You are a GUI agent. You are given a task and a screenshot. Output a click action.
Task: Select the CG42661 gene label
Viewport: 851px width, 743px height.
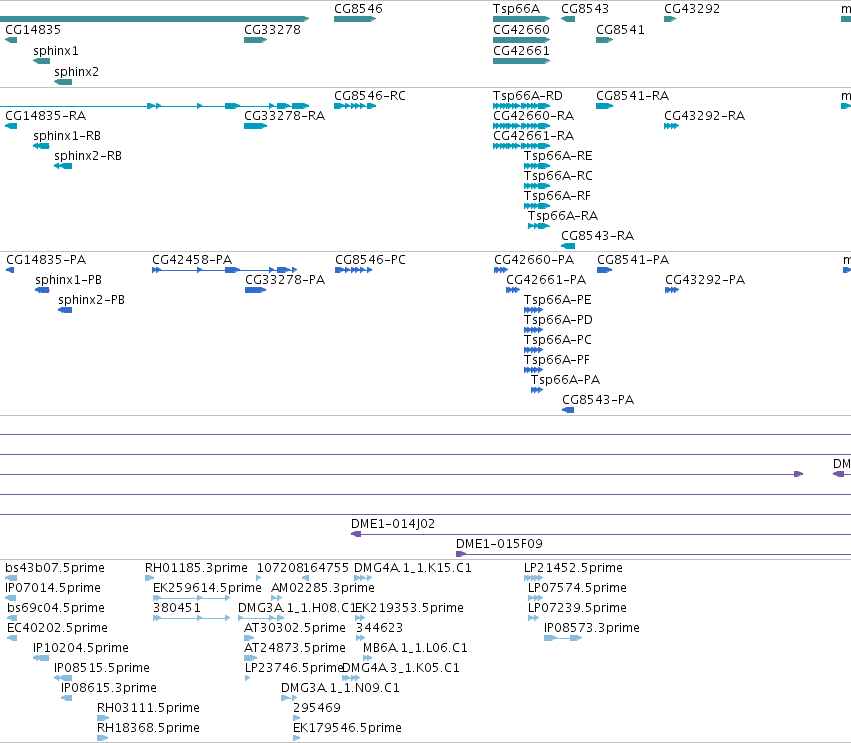[x=521, y=51]
